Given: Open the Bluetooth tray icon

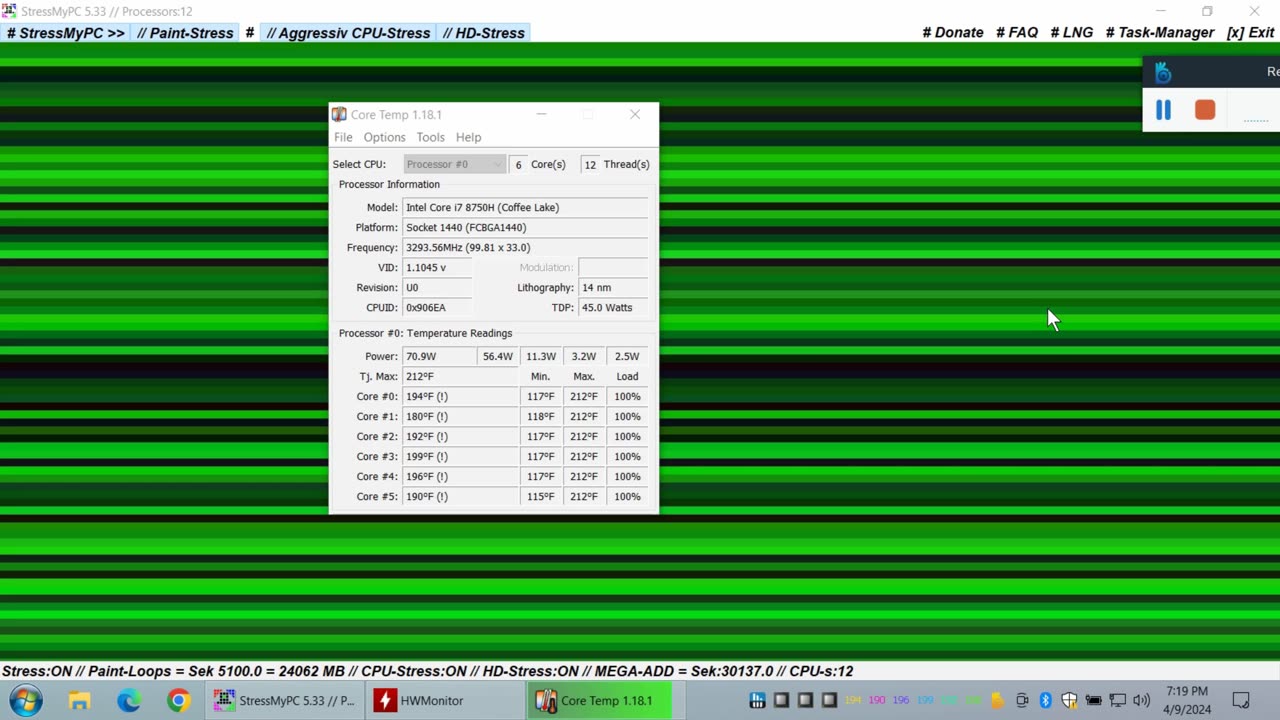Looking at the screenshot, I should pos(1045,700).
